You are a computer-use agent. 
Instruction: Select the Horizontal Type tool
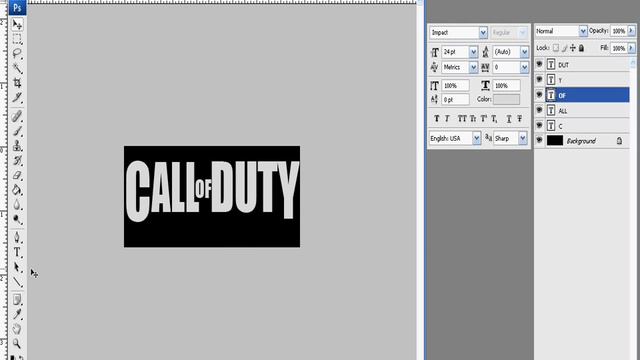17,252
